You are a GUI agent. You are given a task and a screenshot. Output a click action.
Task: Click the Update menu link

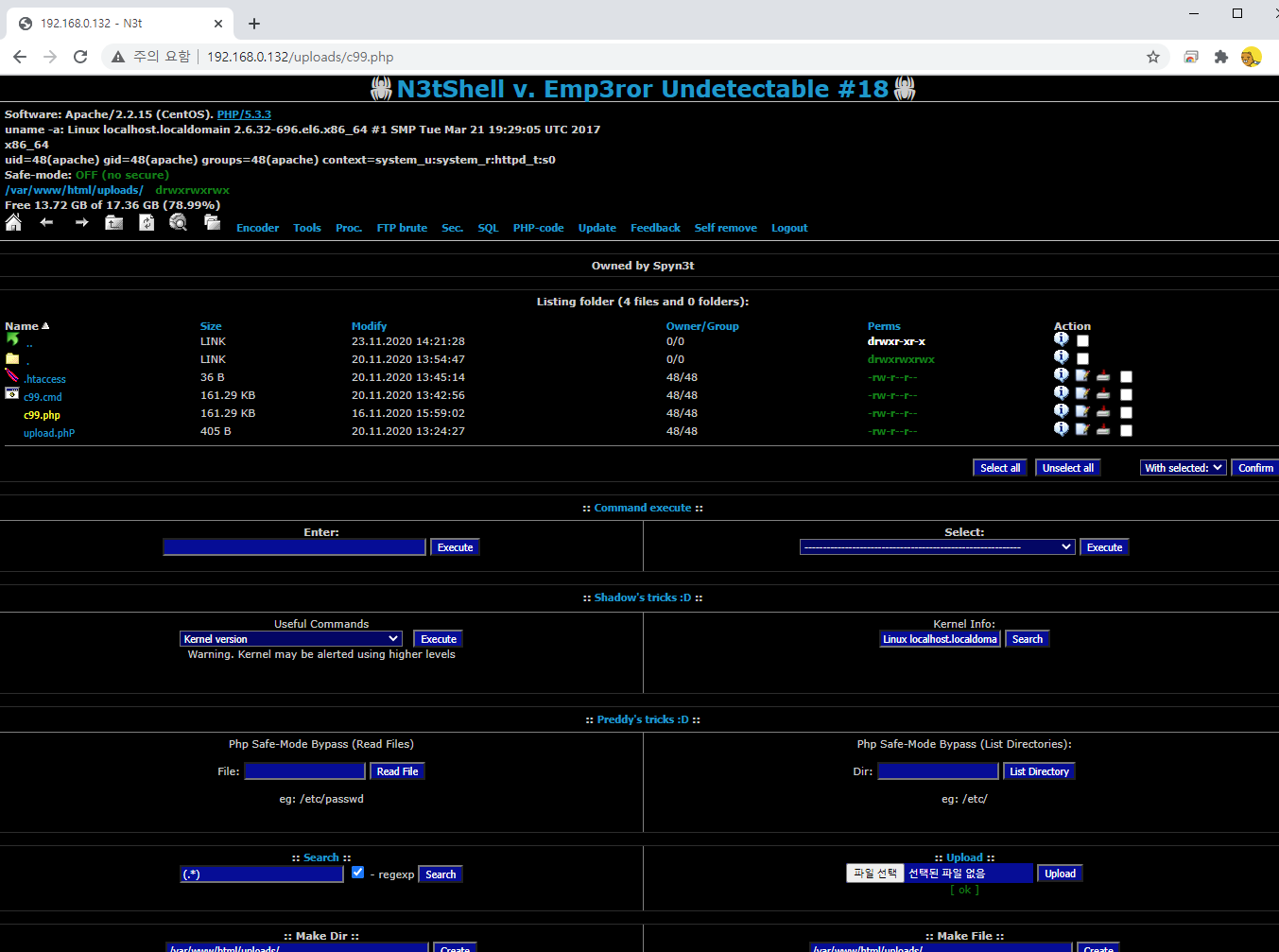coord(597,228)
